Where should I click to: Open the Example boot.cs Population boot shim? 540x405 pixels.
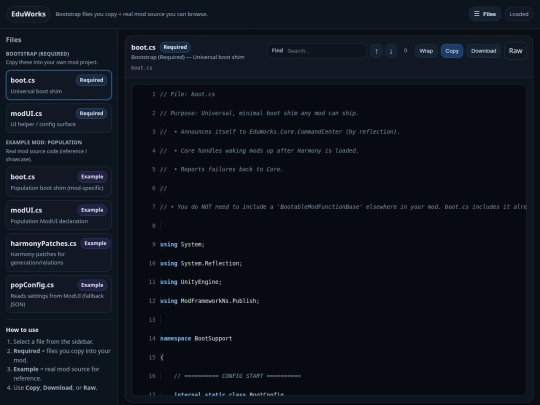click(x=59, y=181)
